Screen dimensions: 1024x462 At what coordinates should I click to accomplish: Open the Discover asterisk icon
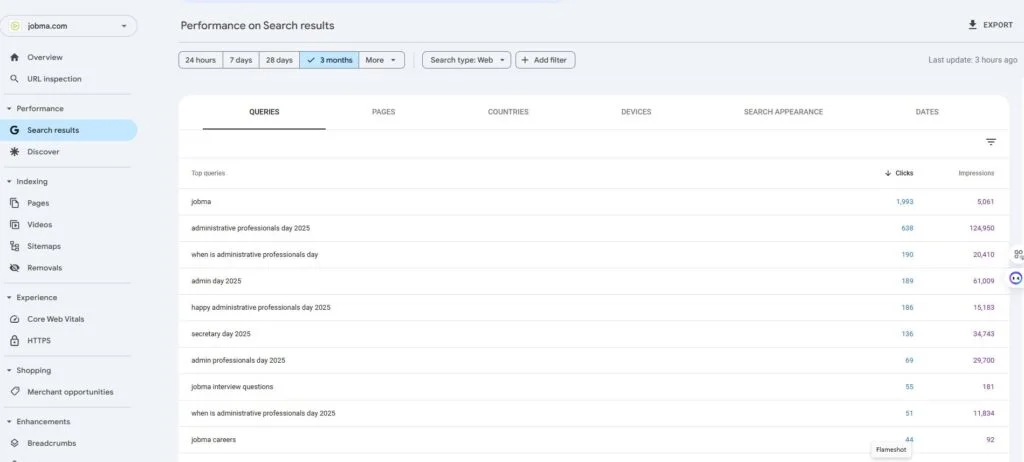(x=14, y=152)
